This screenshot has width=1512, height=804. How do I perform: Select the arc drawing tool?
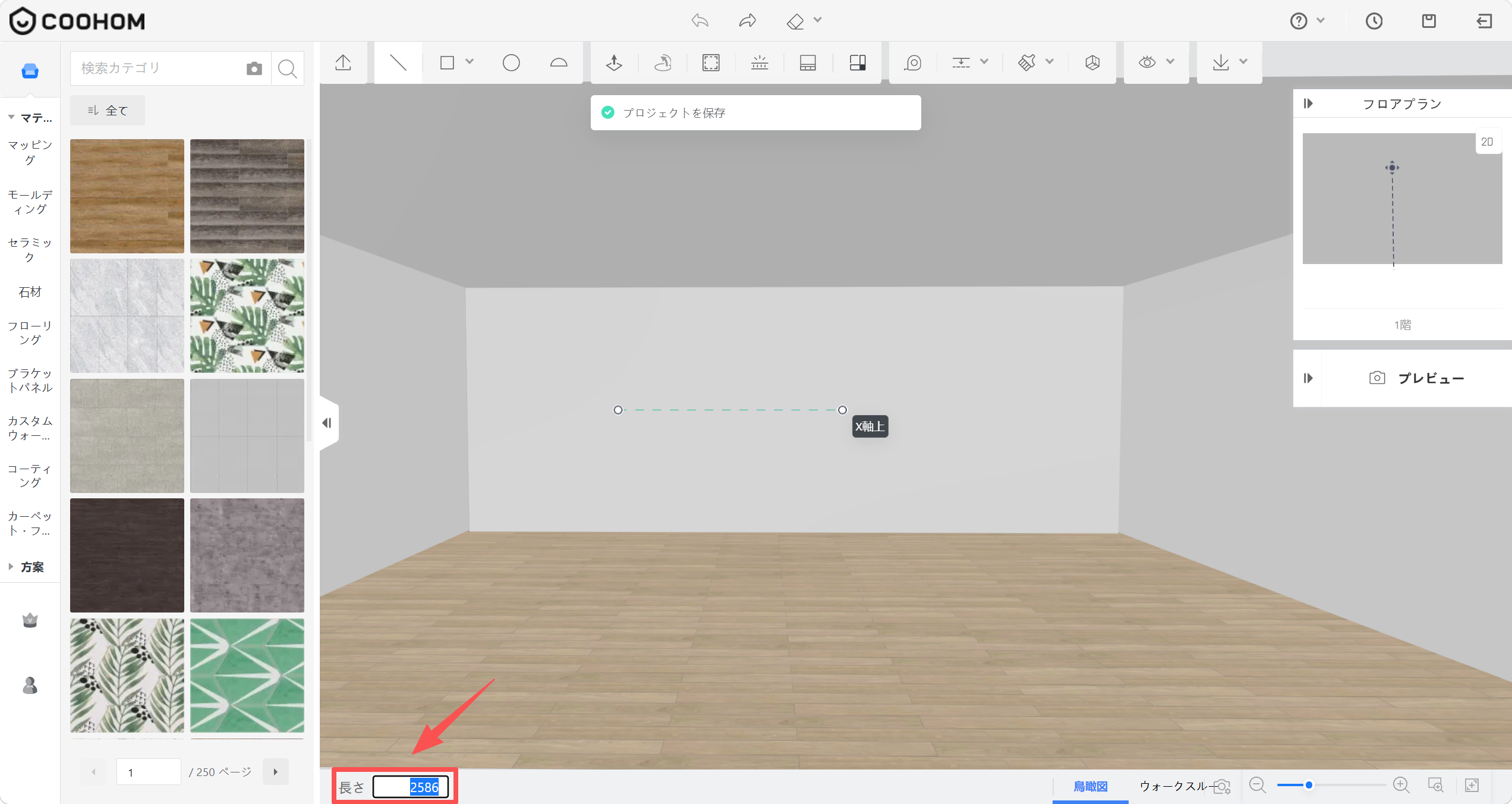(559, 62)
